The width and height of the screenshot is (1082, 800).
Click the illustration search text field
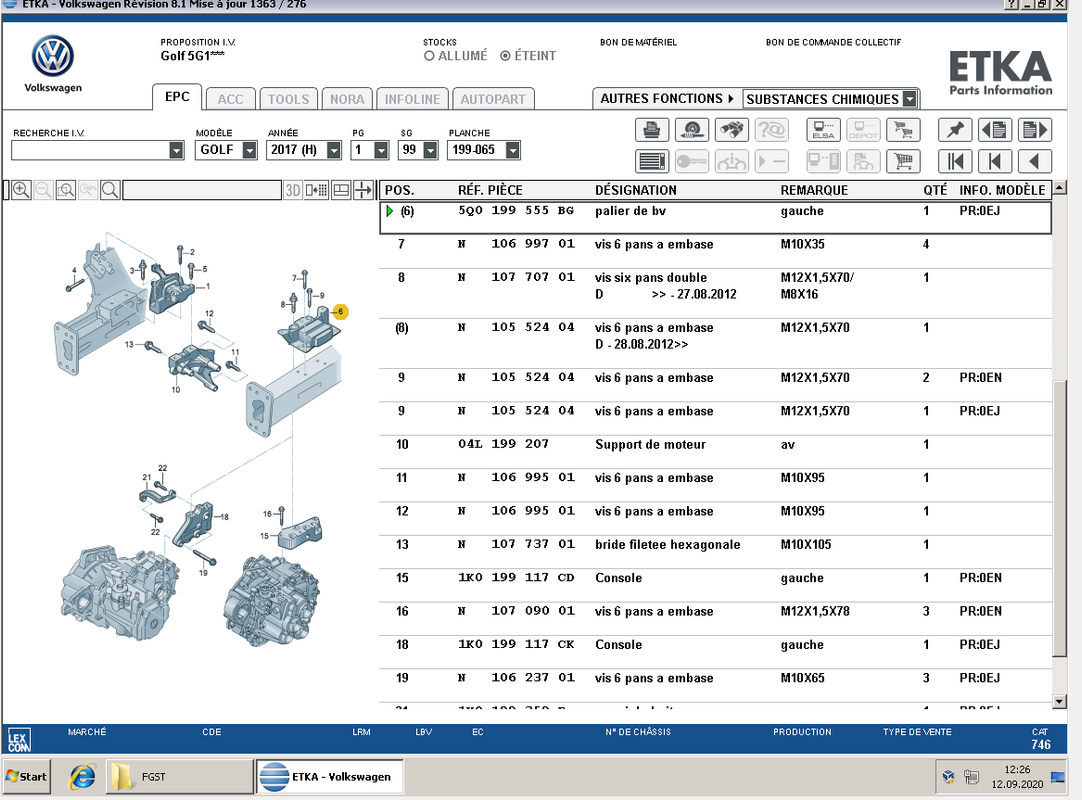(x=202, y=190)
